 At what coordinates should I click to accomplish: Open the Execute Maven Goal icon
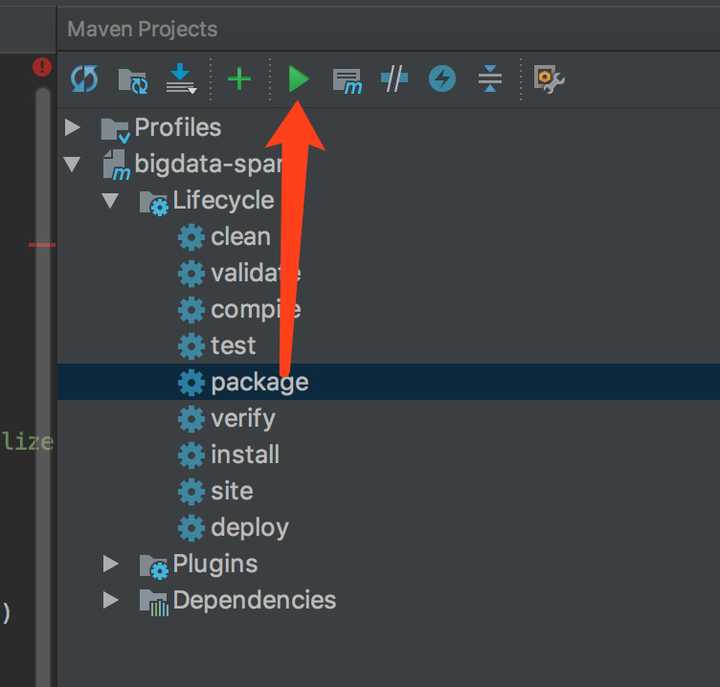tap(347, 80)
